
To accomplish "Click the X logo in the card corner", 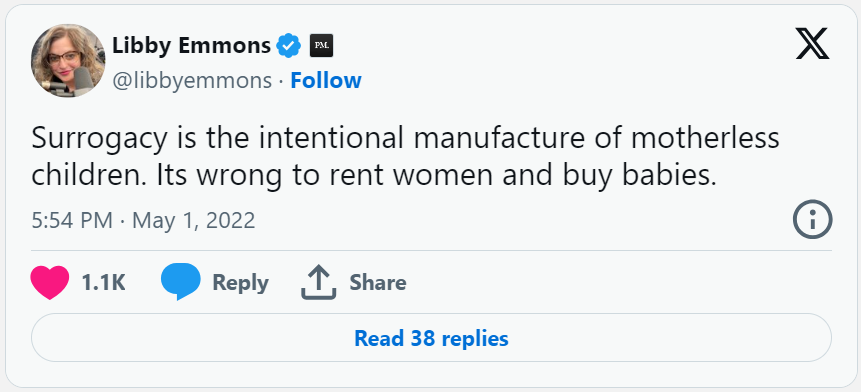I will point(813,44).
